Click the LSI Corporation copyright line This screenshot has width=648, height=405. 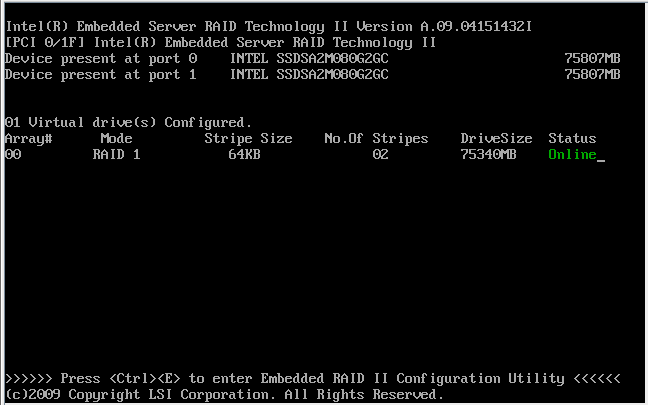224,395
